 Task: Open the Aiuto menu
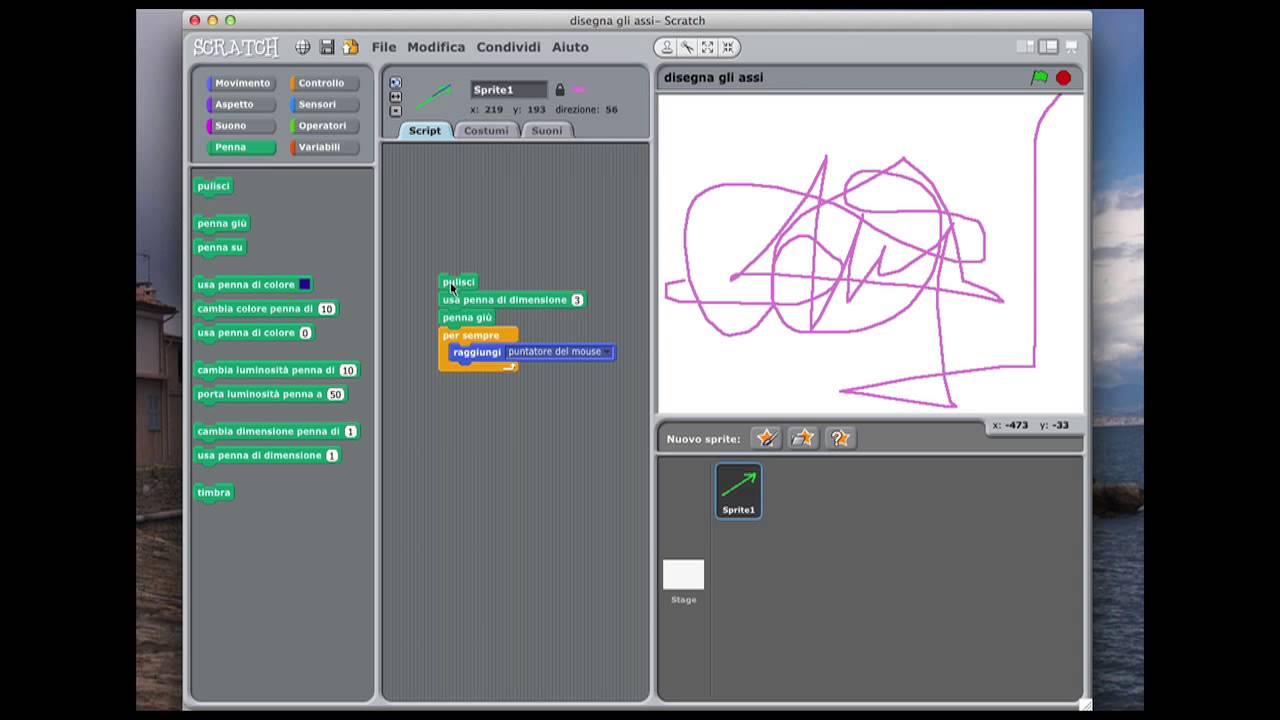570,47
